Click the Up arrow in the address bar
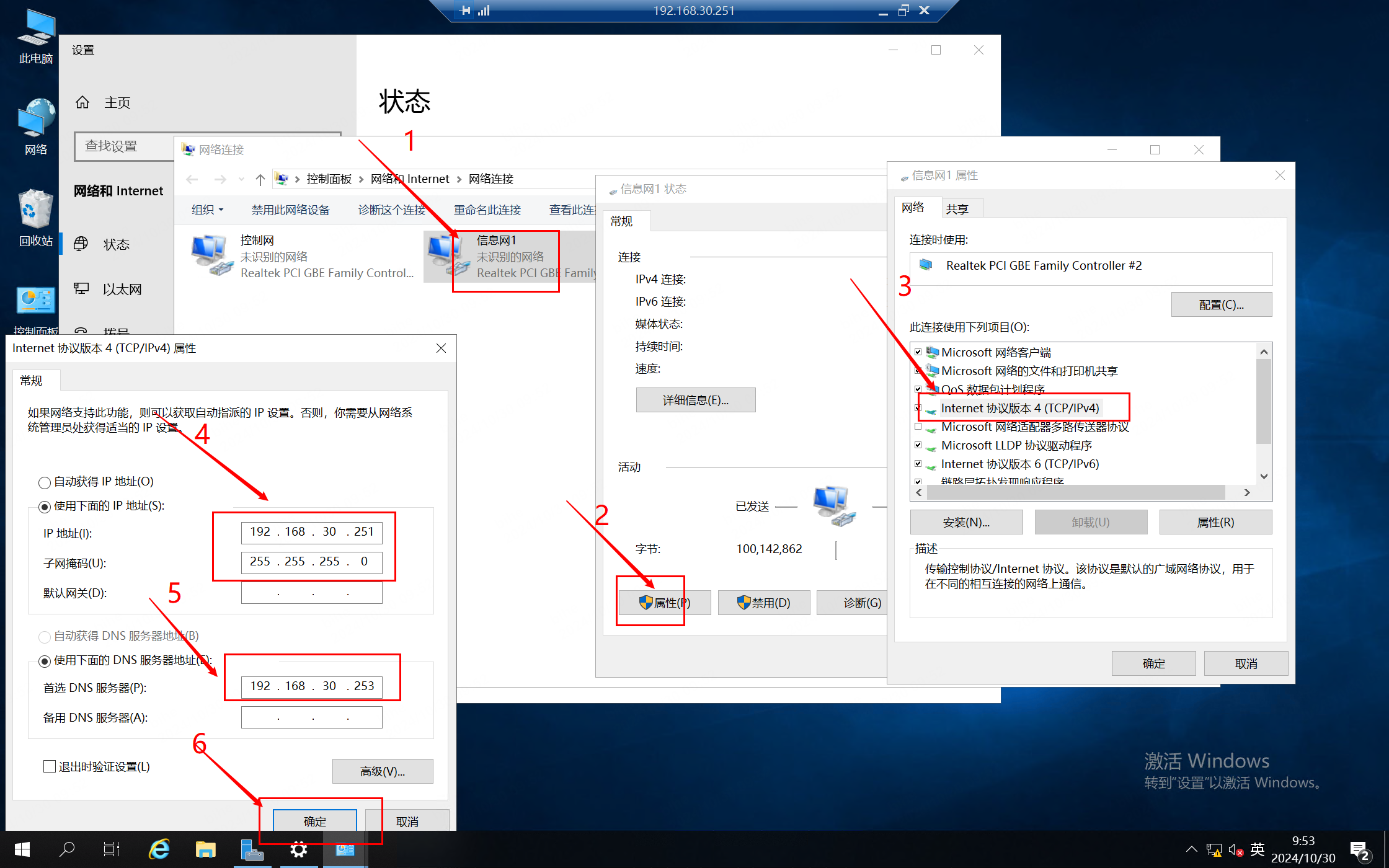Viewport: 1389px width, 868px height. coord(260,180)
